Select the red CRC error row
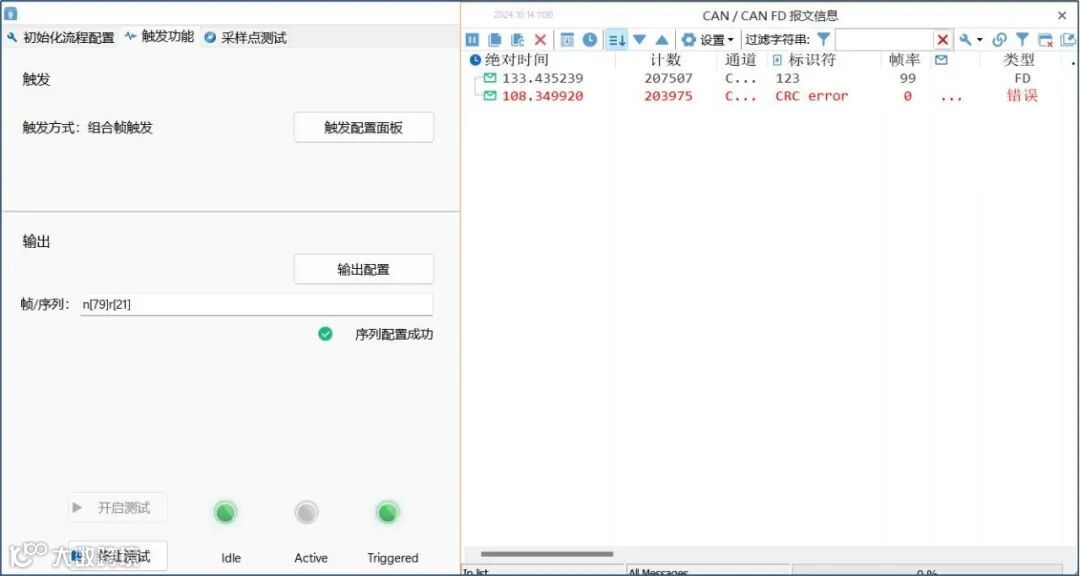The height and width of the screenshot is (576, 1080). (771, 96)
